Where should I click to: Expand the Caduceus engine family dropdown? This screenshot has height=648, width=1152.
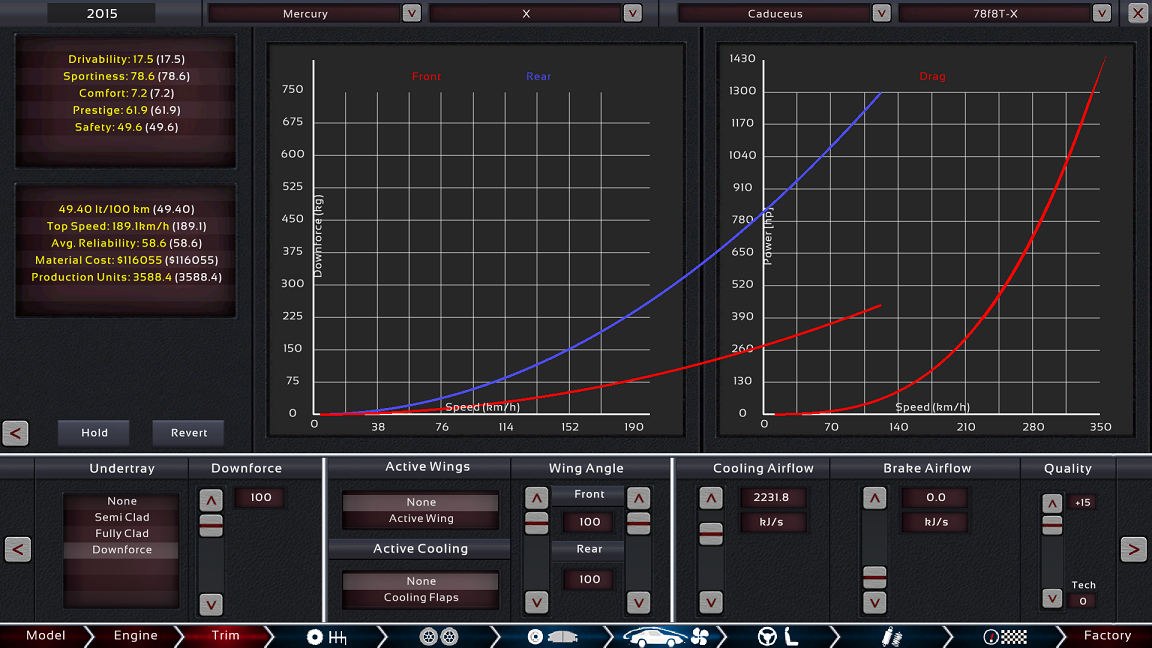coord(881,13)
